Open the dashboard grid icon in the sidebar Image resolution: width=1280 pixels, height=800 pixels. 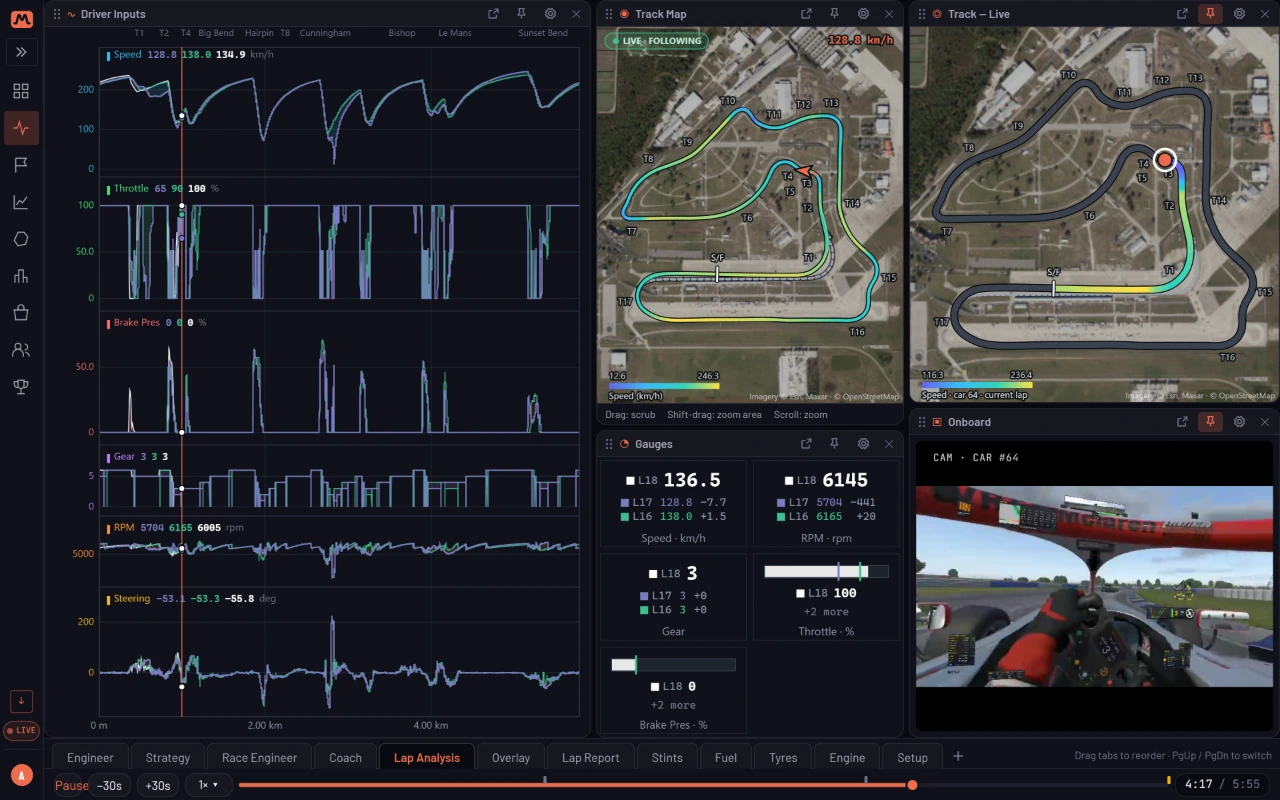pos(21,91)
